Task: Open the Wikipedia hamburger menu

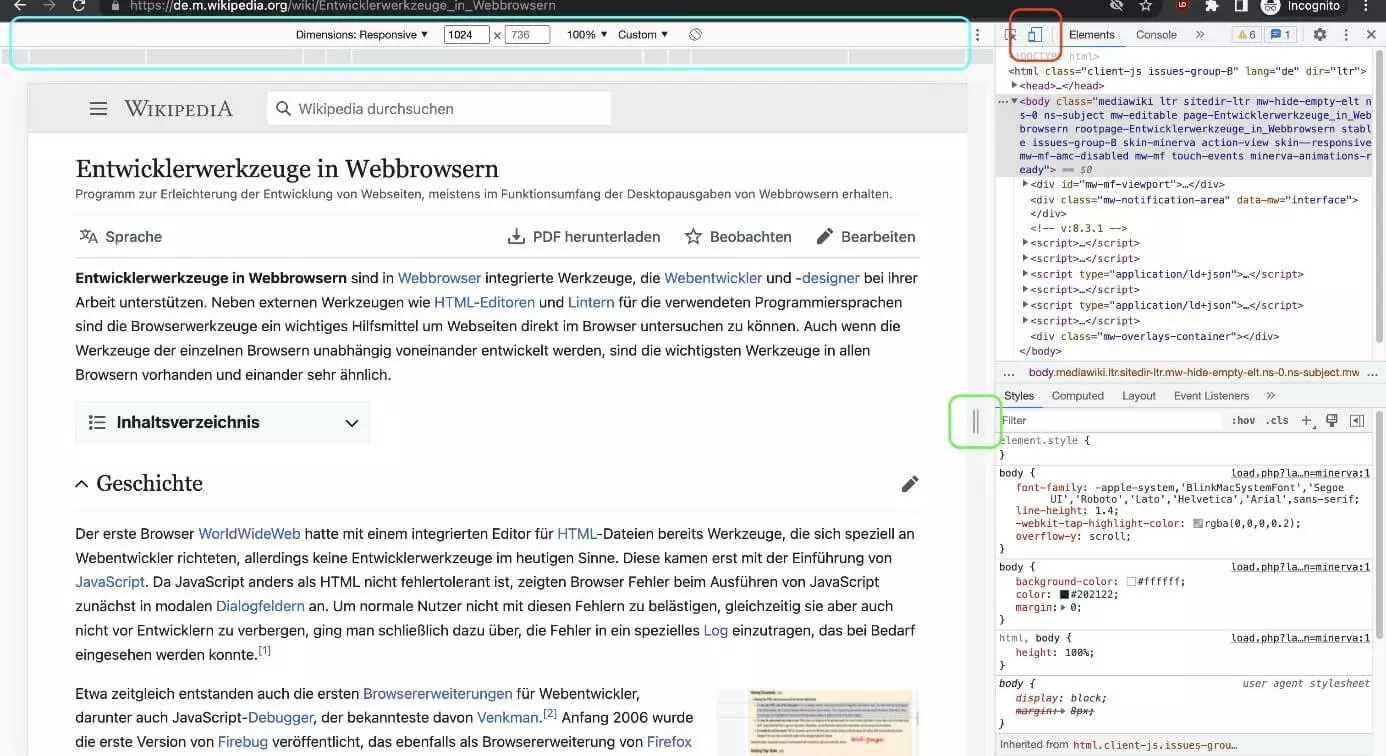Action: coord(98,109)
